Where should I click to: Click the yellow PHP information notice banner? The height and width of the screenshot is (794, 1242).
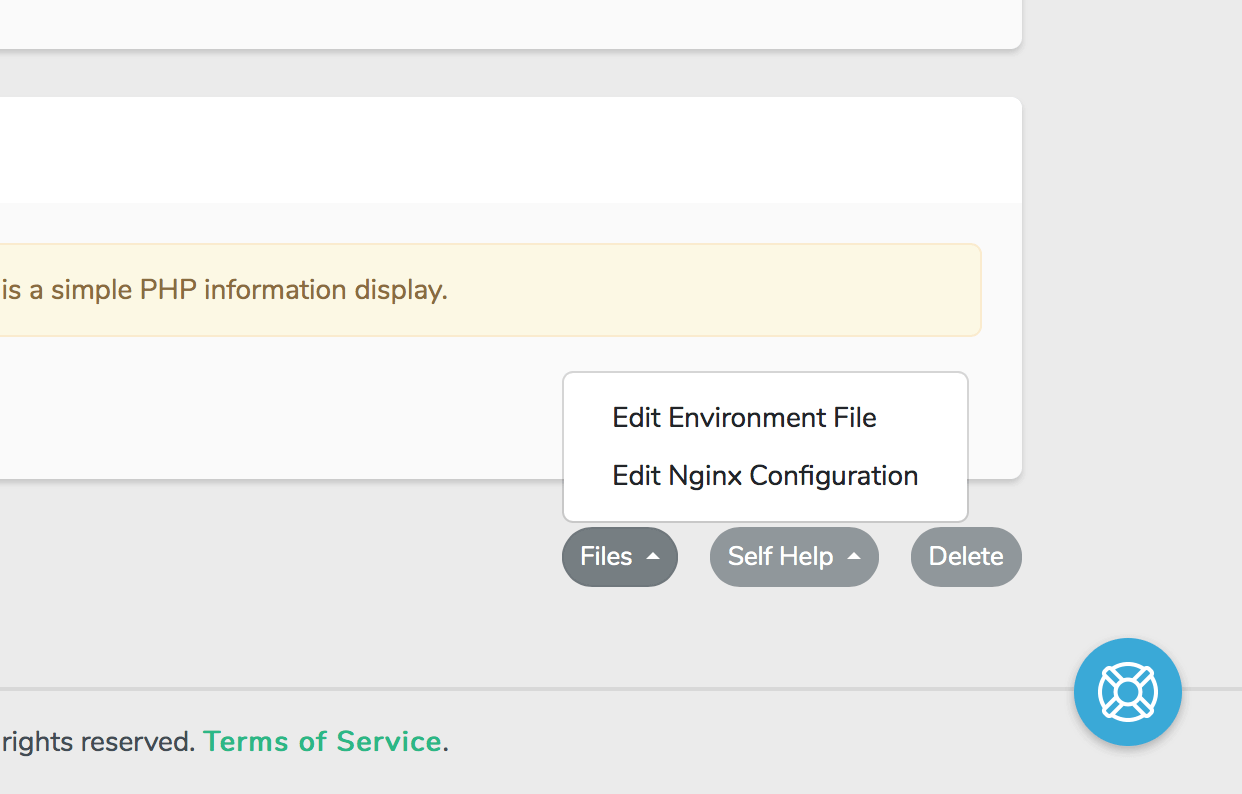point(490,289)
